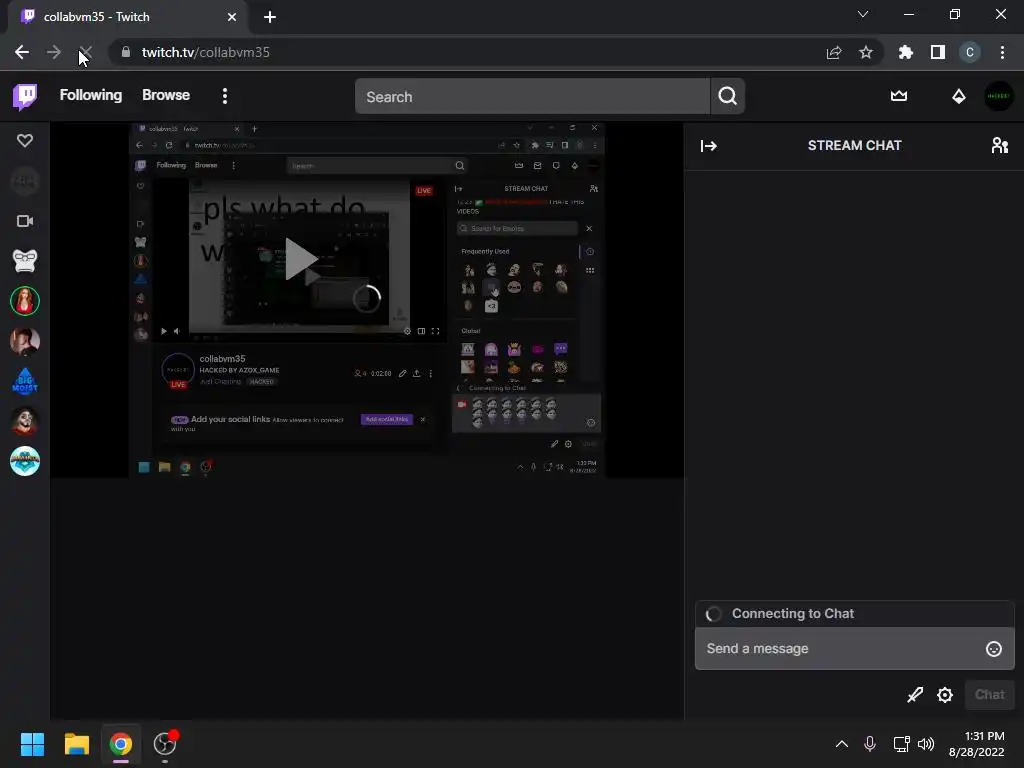Screen dimensions: 1024x768
Task: Close the collabvm35 - Twitch tab
Action: [x=232, y=17]
